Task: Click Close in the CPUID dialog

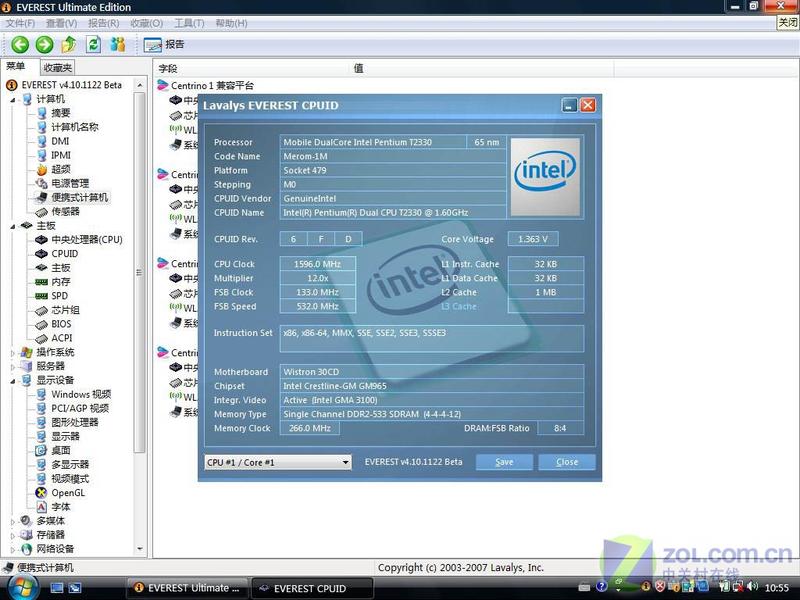Action: tap(567, 462)
